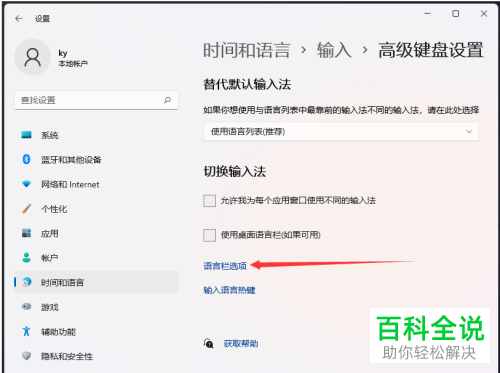The image size is (500, 373).
Task: Select 应用 in the sidebar
Action: [97, 233]
